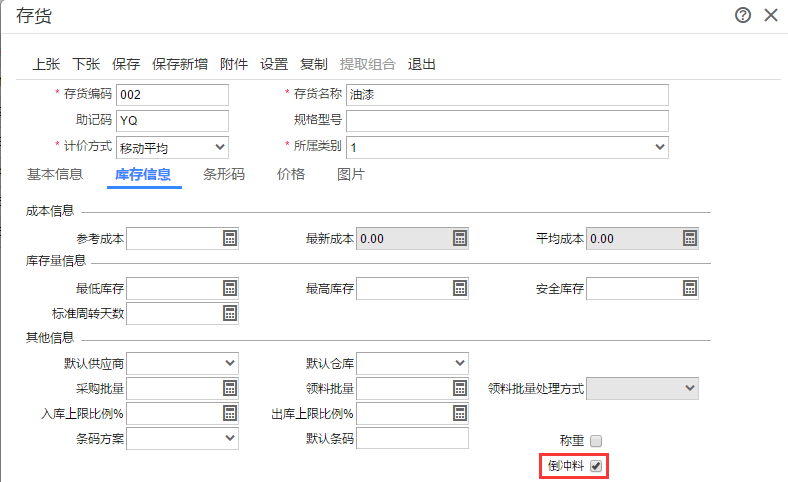This screenshot has height=482, width=788.
Task: Click the 保存 button
Action: [126, 64]
